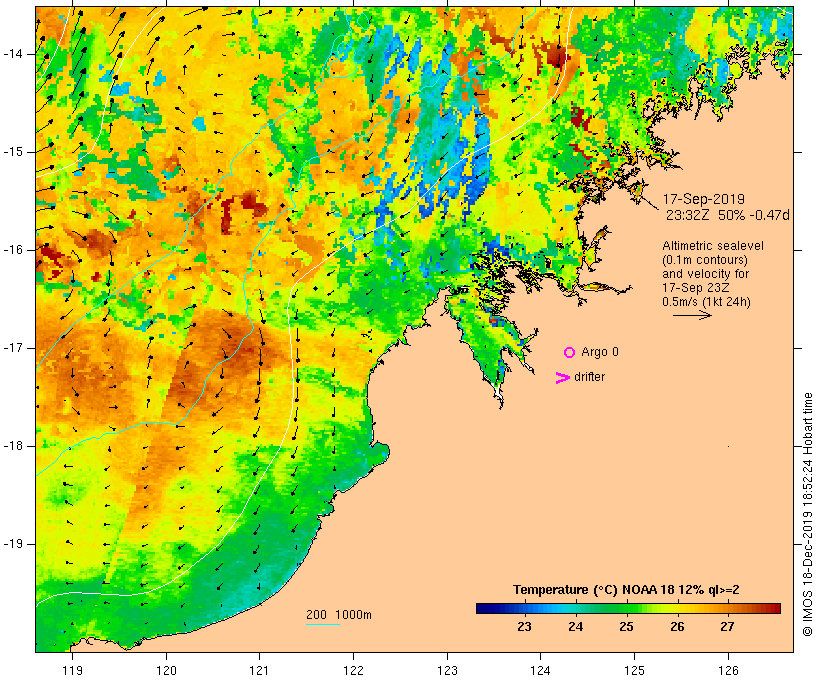Click the '27' color bar tick label

point(727,627)
